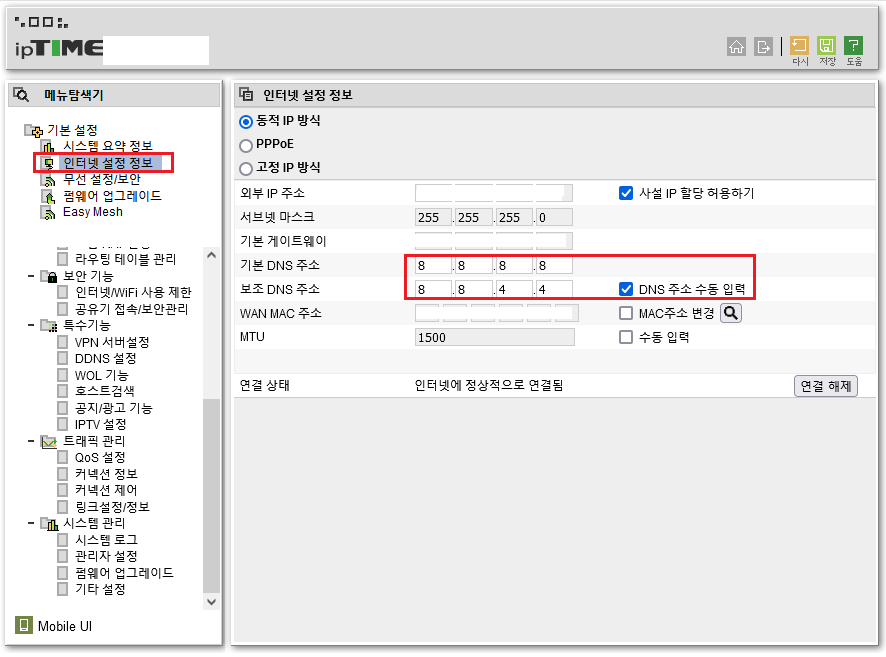Image resolution: width=886 pixels, height=657 pixels.
Task: Click the page icon beside VPN 서버설정
Action: click(x=63, y=342)
